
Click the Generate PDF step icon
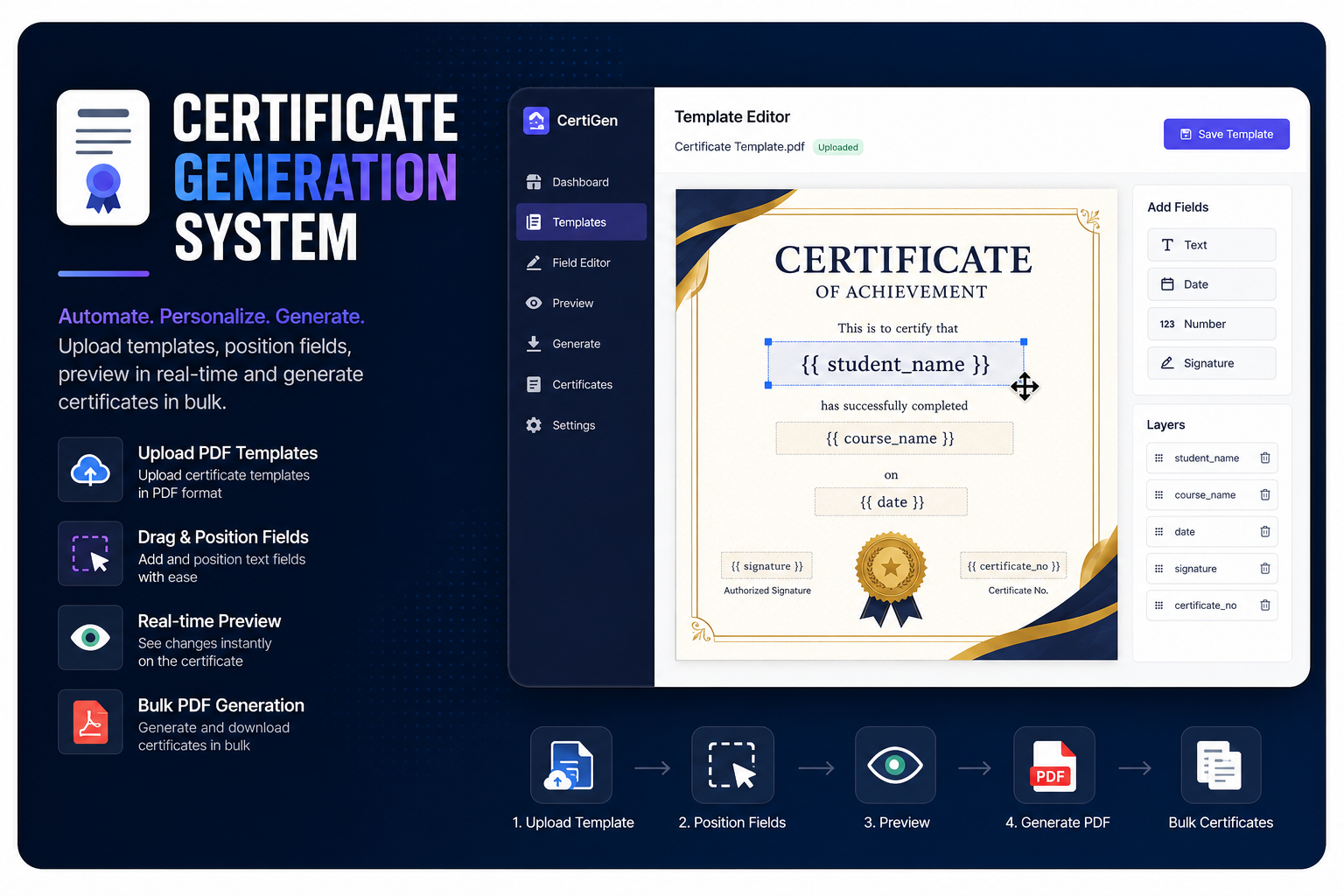(1054, 765)
